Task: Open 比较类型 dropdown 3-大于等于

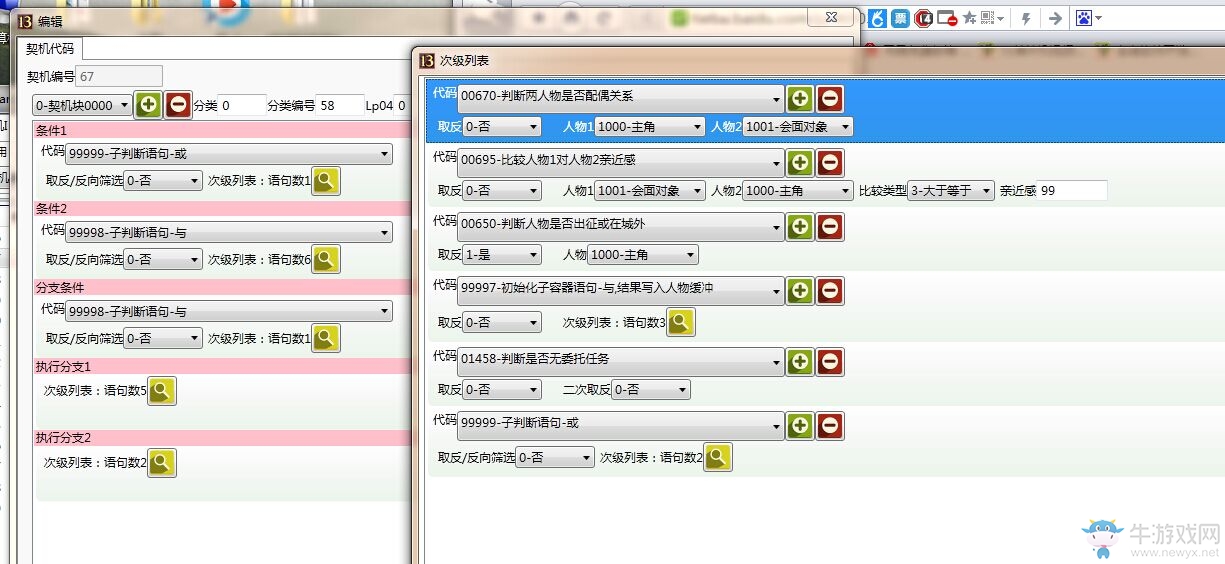Action: point(951,190)
